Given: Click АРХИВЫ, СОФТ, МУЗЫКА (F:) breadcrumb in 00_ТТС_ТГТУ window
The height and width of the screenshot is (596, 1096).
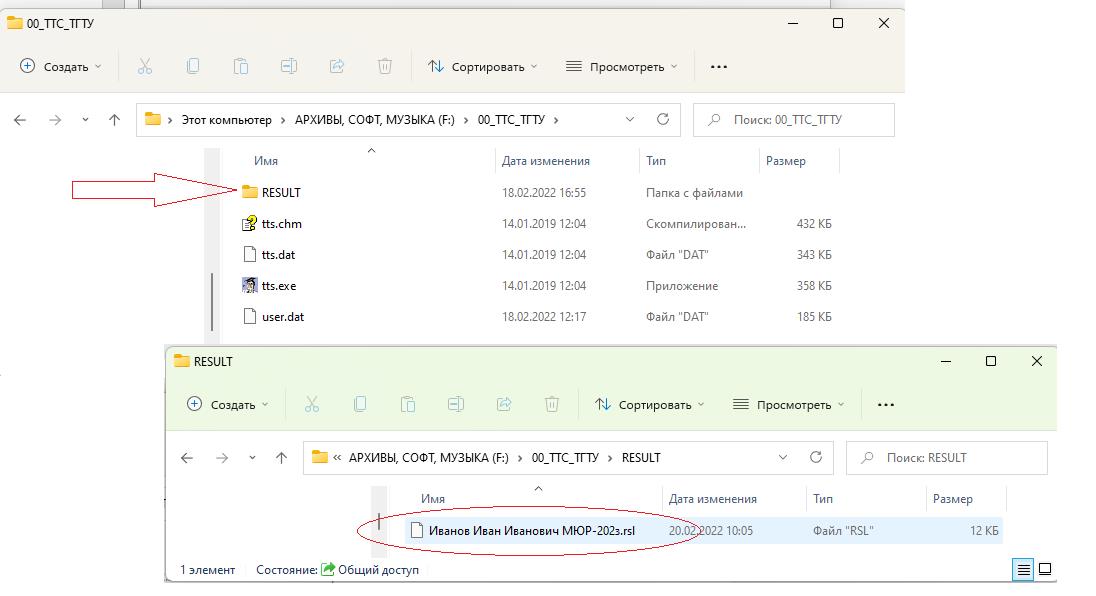Looking at the screenshot, I should tap(375, 120).
